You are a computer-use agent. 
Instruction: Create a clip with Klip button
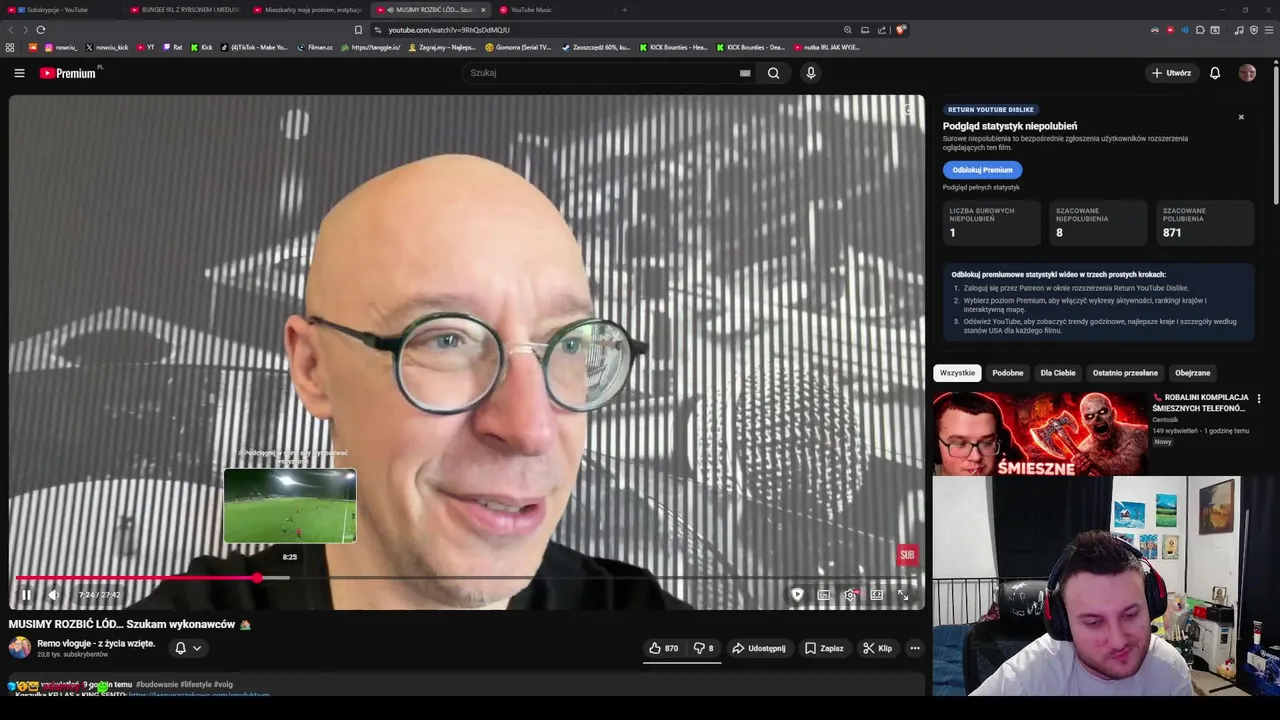(877, 648)
